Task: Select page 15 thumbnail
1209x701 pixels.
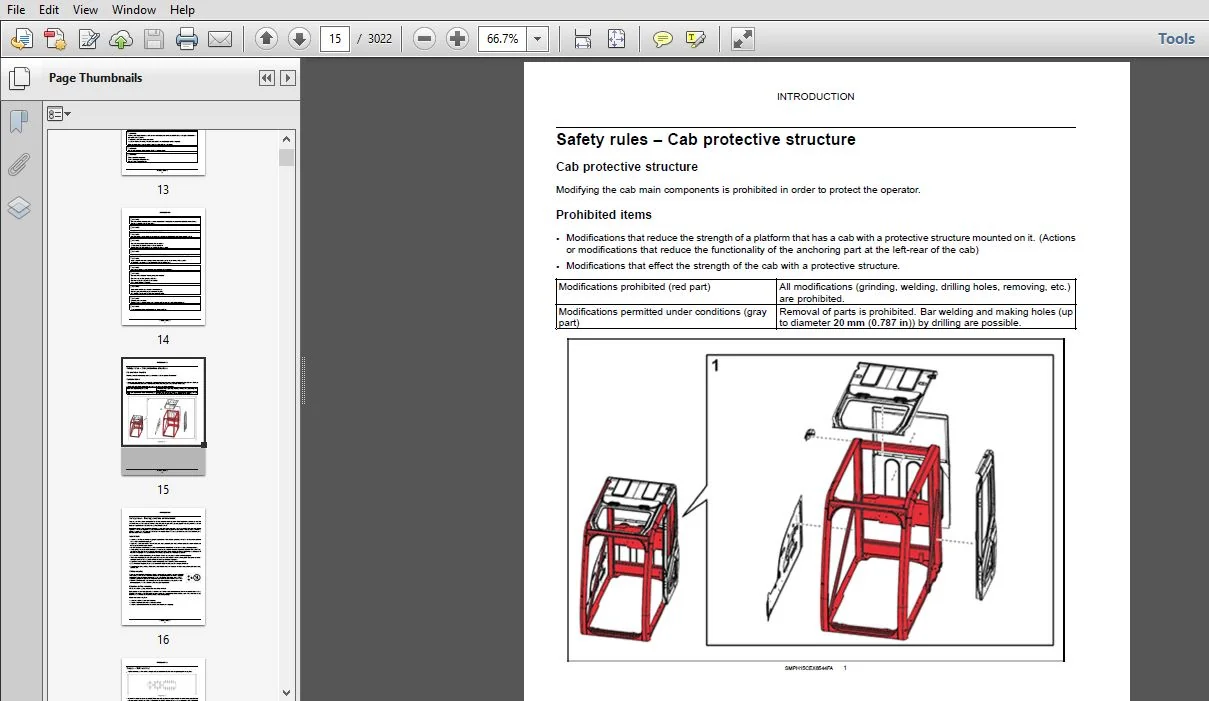Action: click(163, 416)
